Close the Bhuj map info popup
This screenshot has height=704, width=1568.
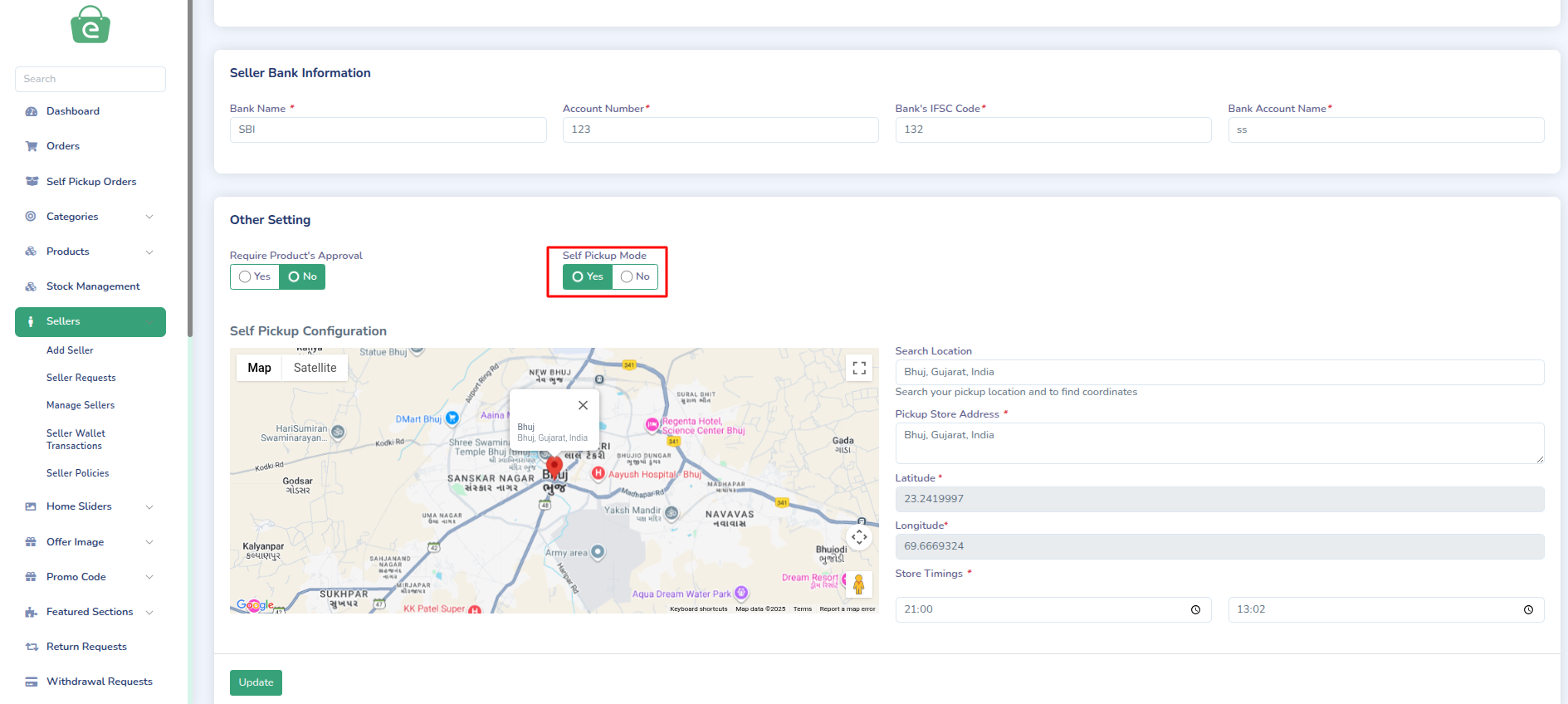(x=583, y=405)
